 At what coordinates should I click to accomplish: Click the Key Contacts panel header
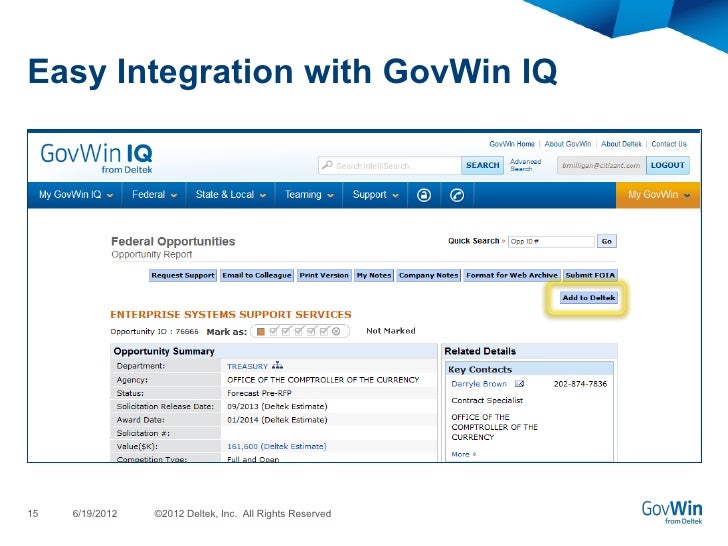pos(529,370)
